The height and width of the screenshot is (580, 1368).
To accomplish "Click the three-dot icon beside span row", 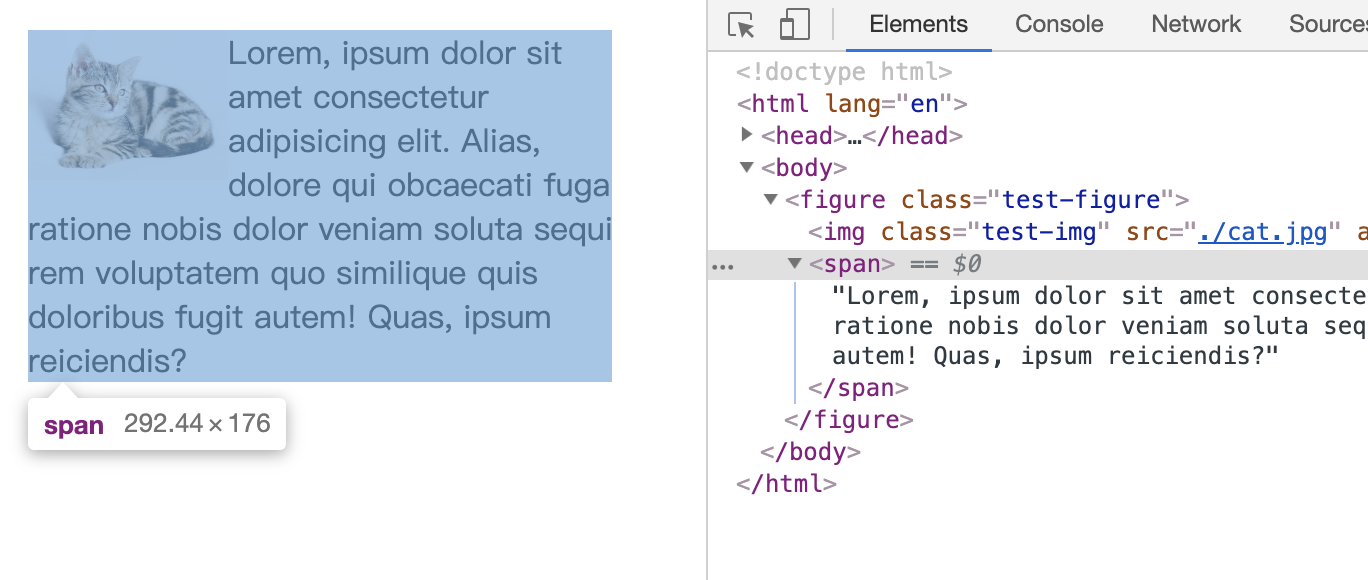I will tap(722, 266).
